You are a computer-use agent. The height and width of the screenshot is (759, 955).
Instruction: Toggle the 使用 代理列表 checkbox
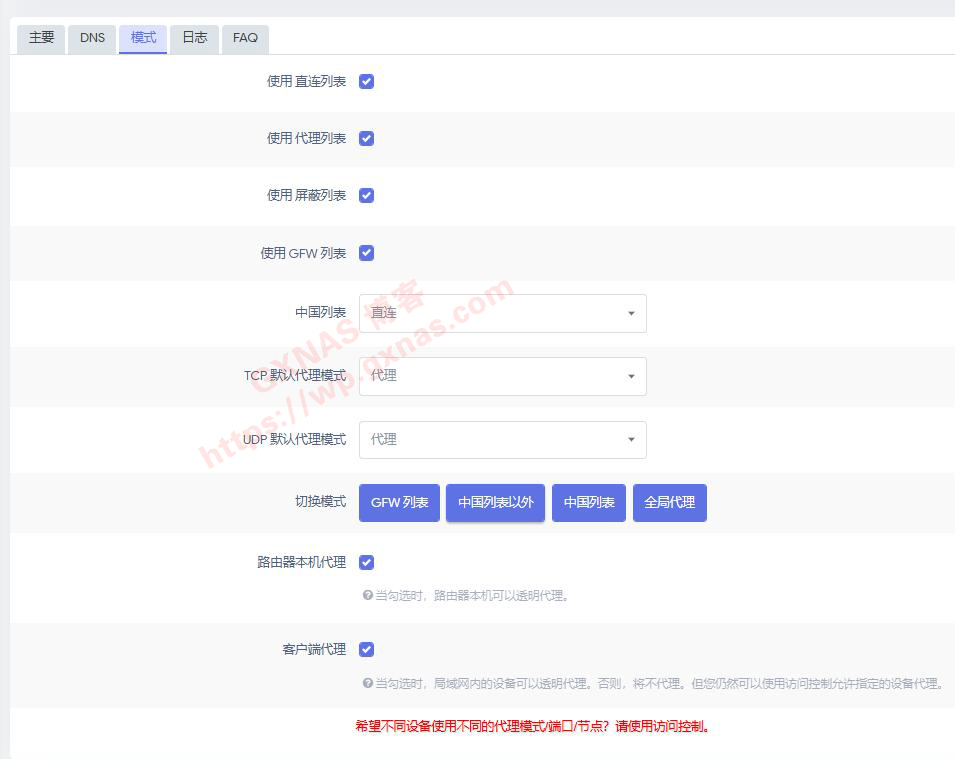tap(366, 139)
